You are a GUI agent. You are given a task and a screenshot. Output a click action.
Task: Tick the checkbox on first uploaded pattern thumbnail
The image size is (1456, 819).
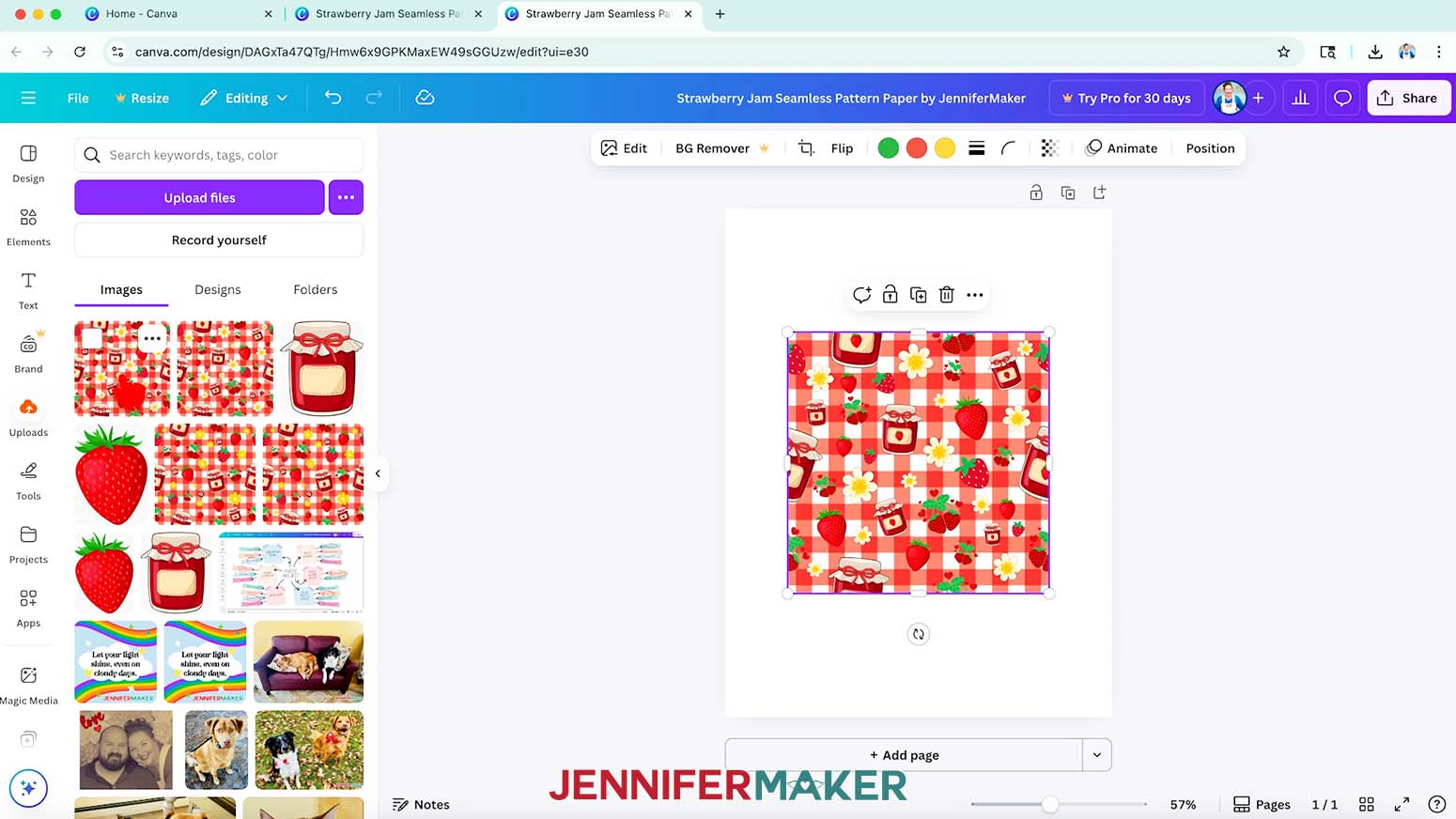pos(92,338)
